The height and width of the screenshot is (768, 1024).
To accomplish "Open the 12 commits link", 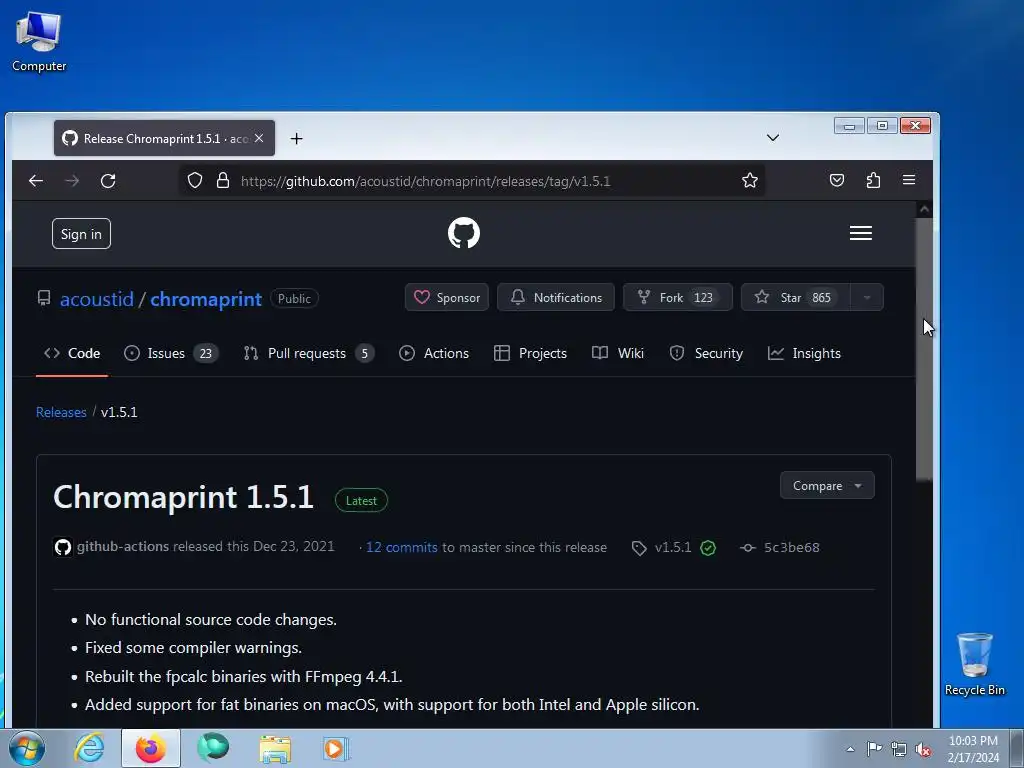I will [402, 547].
